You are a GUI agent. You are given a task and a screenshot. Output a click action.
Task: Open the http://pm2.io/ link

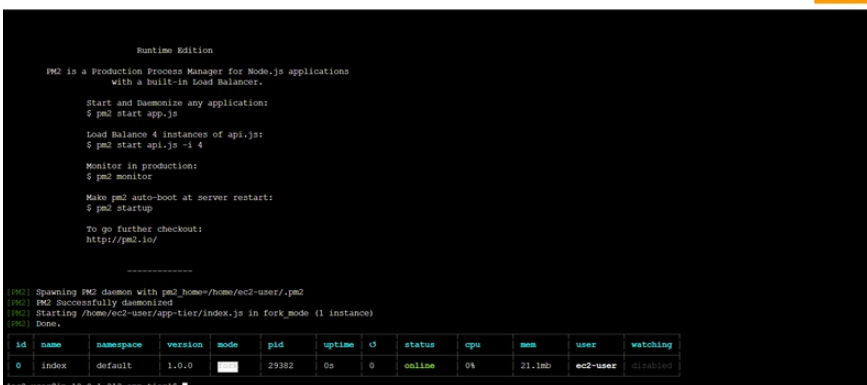click(122, 240)
